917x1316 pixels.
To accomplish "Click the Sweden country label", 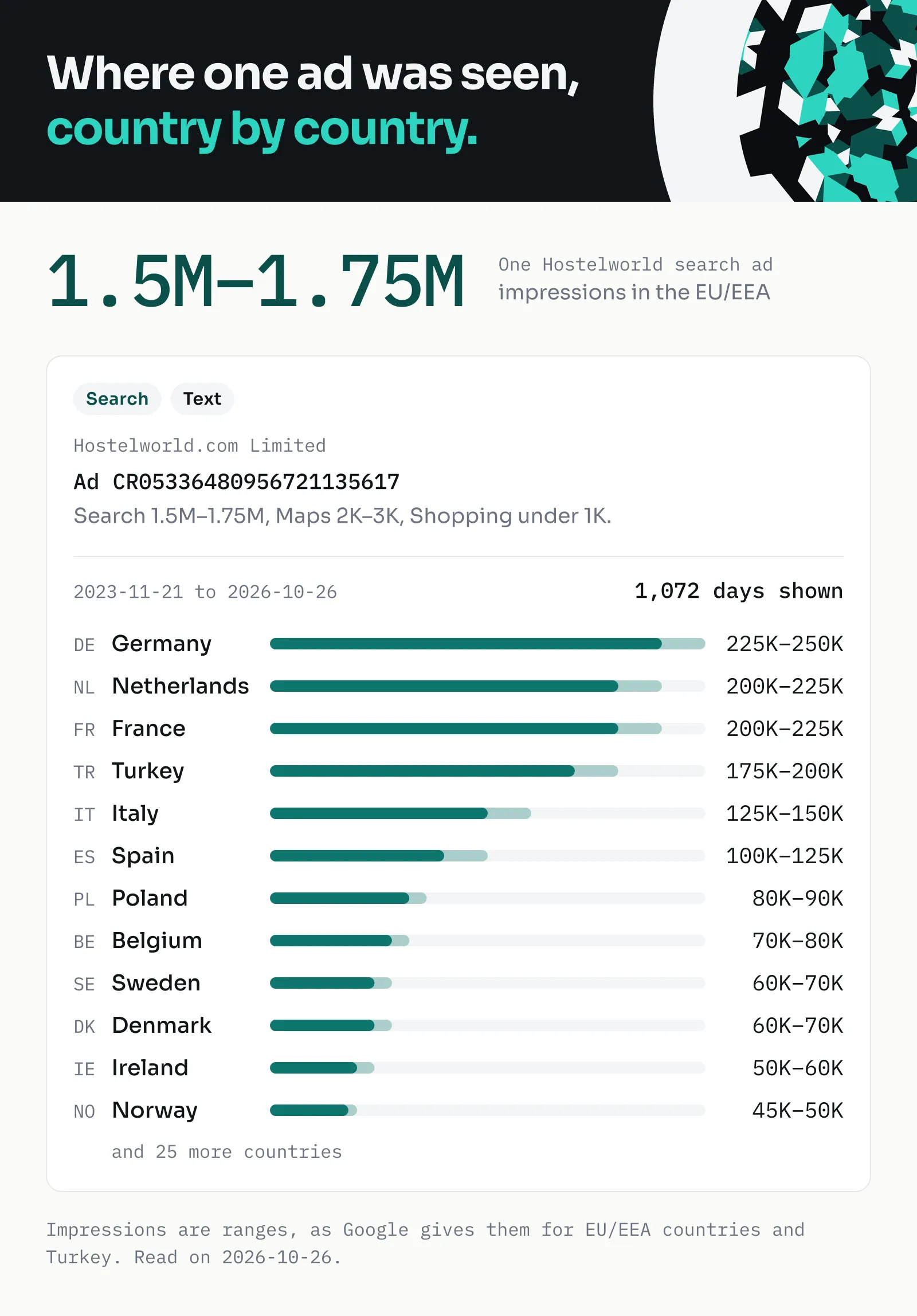I will [156, 983].
